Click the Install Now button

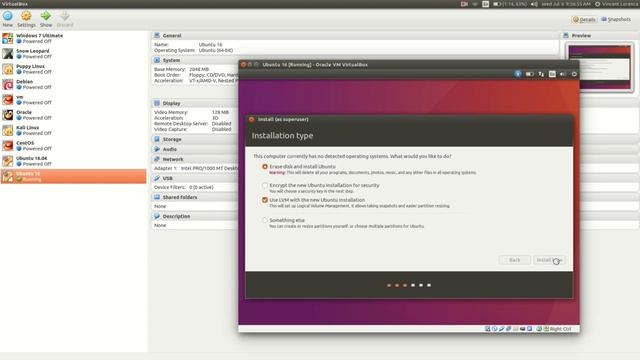click(549, 260)
